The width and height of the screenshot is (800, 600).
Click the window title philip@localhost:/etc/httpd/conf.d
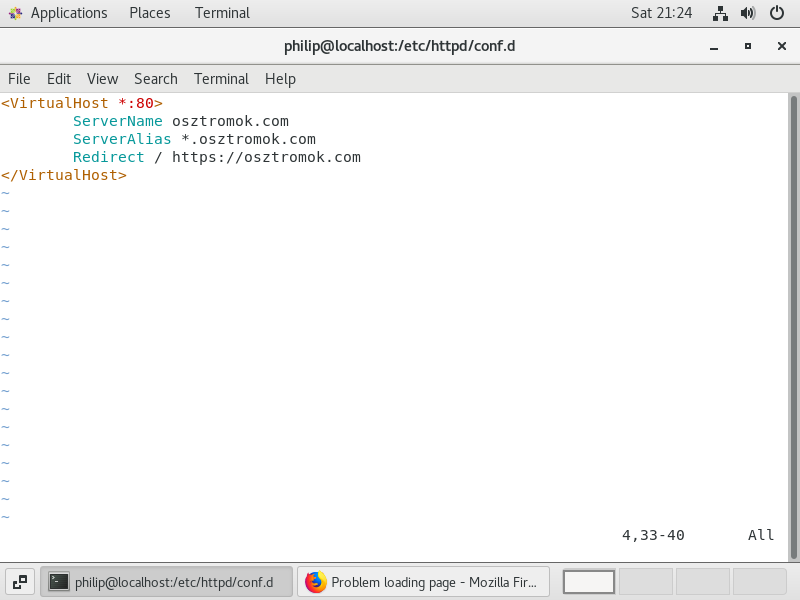[399, 46]
